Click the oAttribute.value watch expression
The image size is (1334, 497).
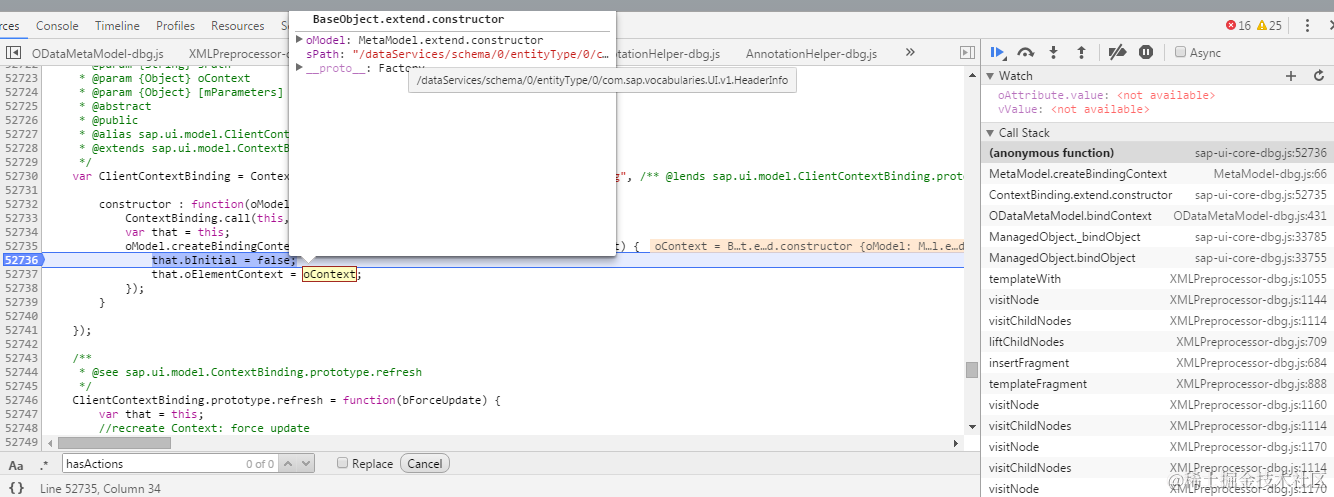[x=1106, y=95]
